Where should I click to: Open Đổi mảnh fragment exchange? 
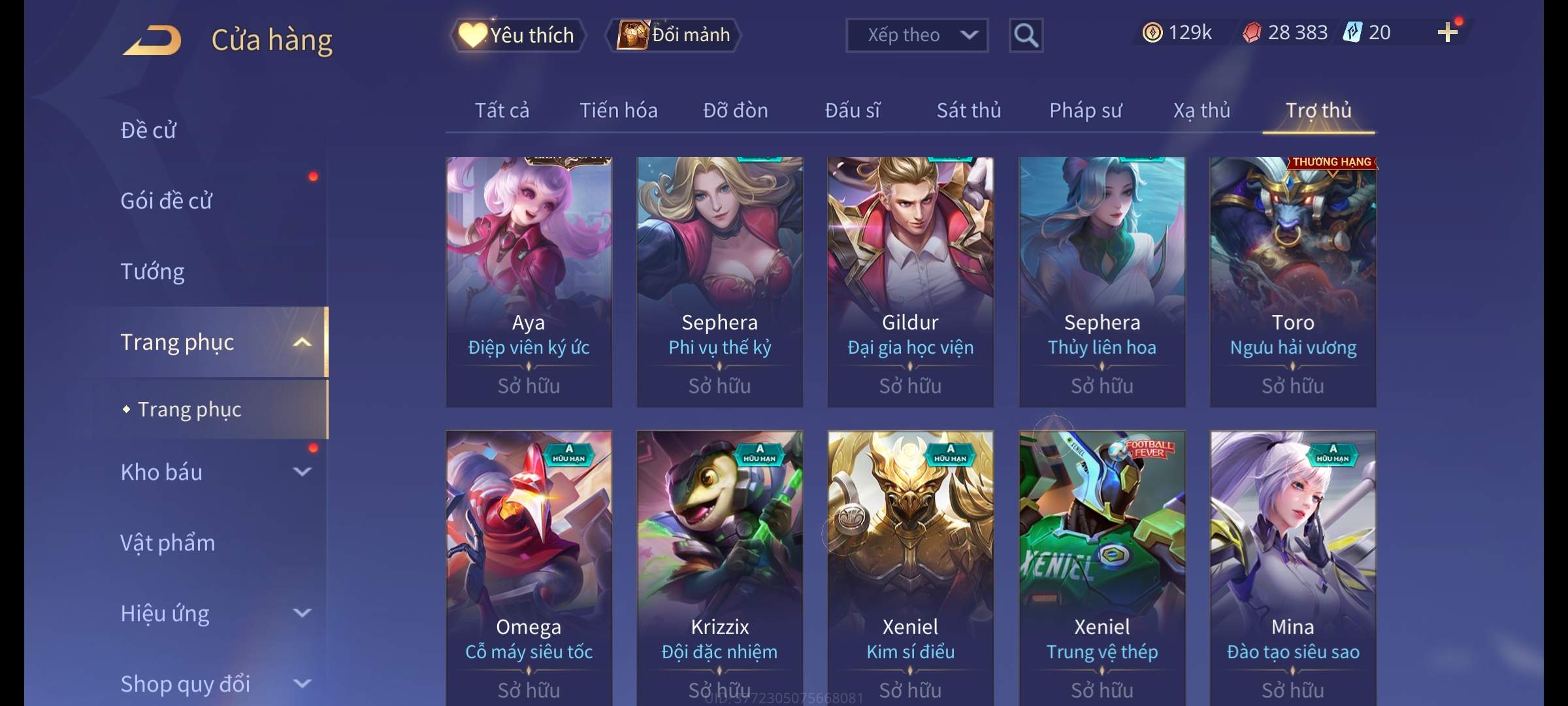coord(674,35)
